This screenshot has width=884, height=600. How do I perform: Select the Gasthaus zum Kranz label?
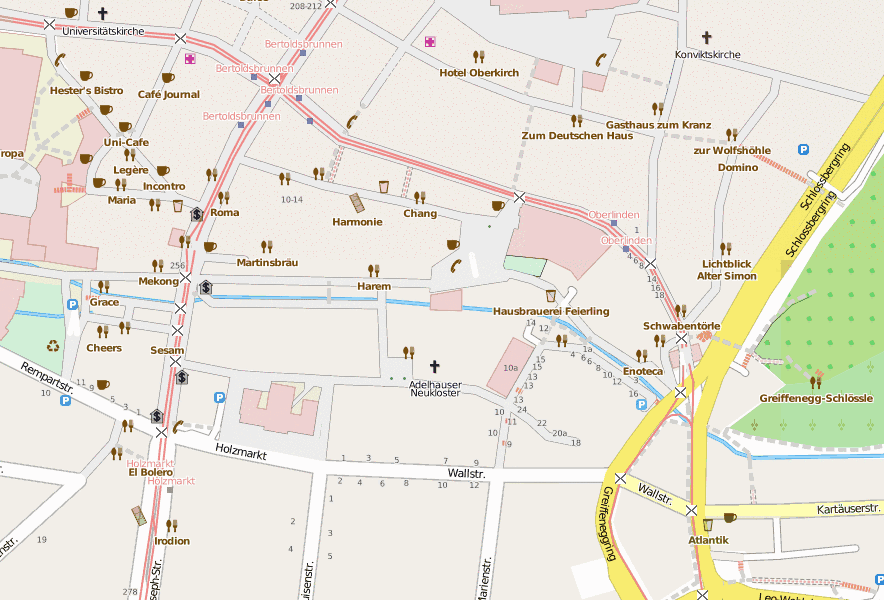658,125
